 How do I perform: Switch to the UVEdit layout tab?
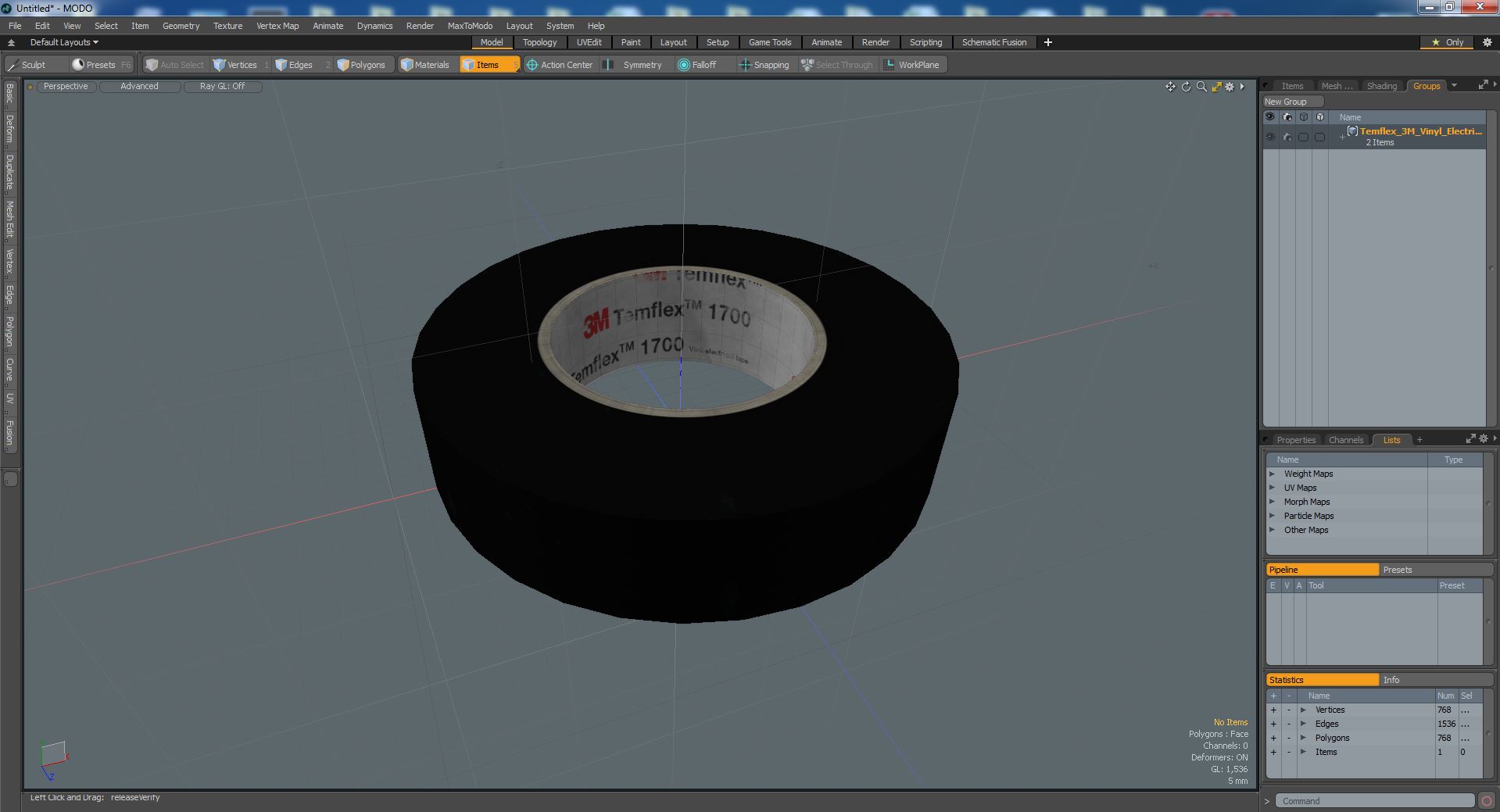coord(589,42)
